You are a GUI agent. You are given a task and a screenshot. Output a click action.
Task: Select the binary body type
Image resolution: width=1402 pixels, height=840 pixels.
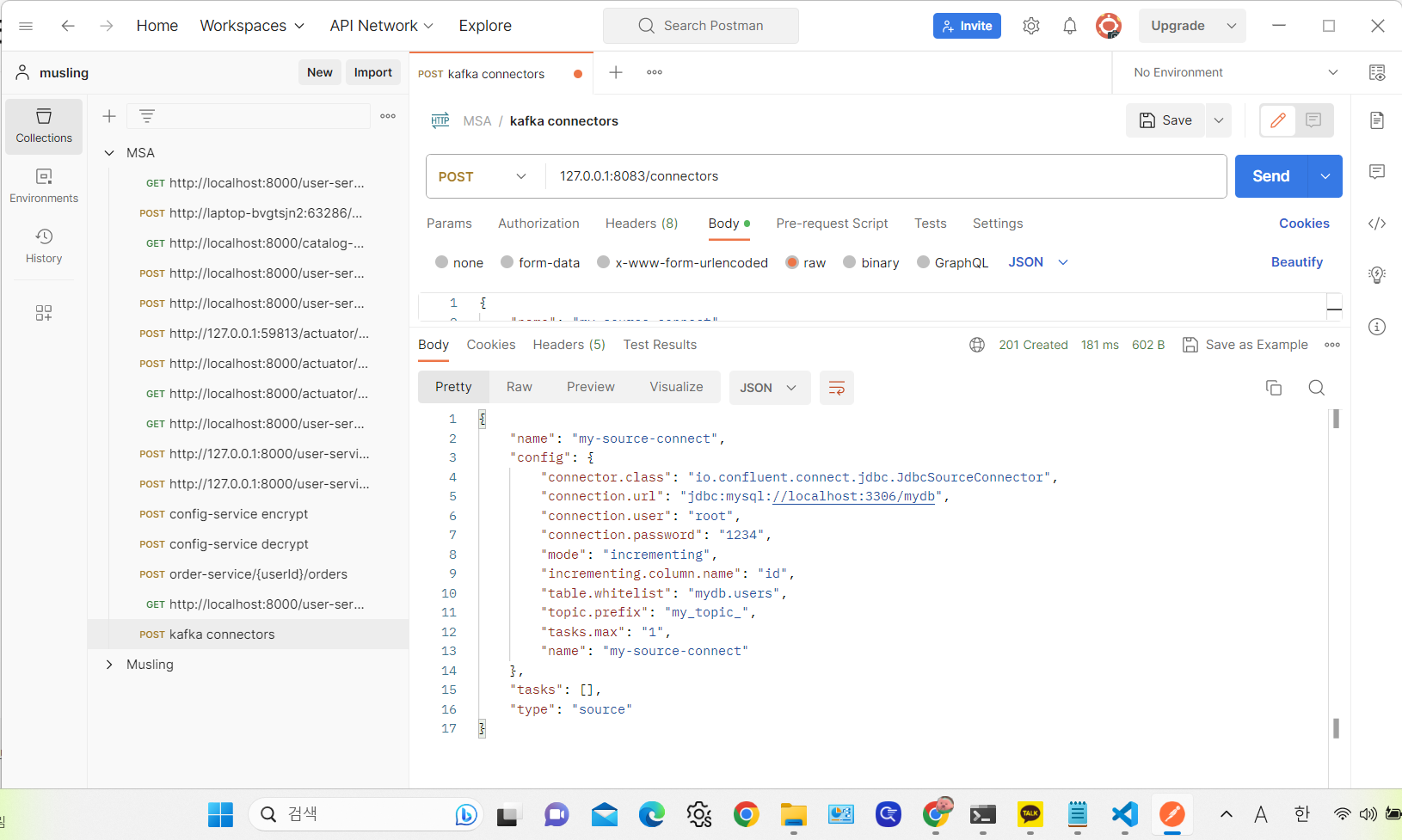pyautogui.click(x=850, y=262)
